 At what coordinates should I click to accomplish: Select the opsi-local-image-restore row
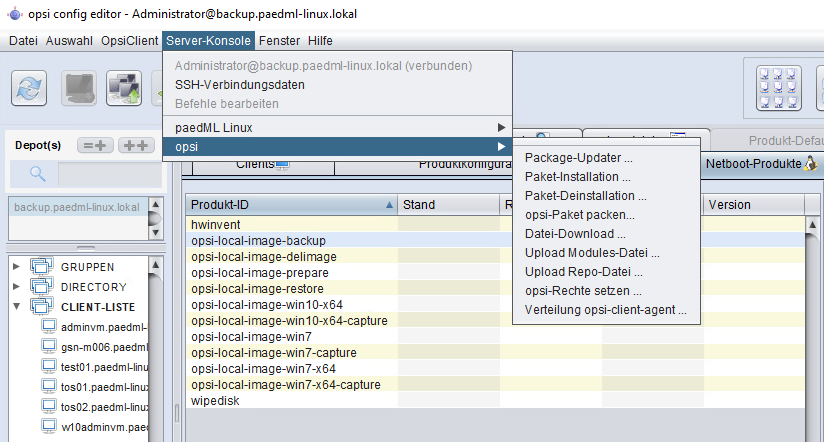point(495,289)
